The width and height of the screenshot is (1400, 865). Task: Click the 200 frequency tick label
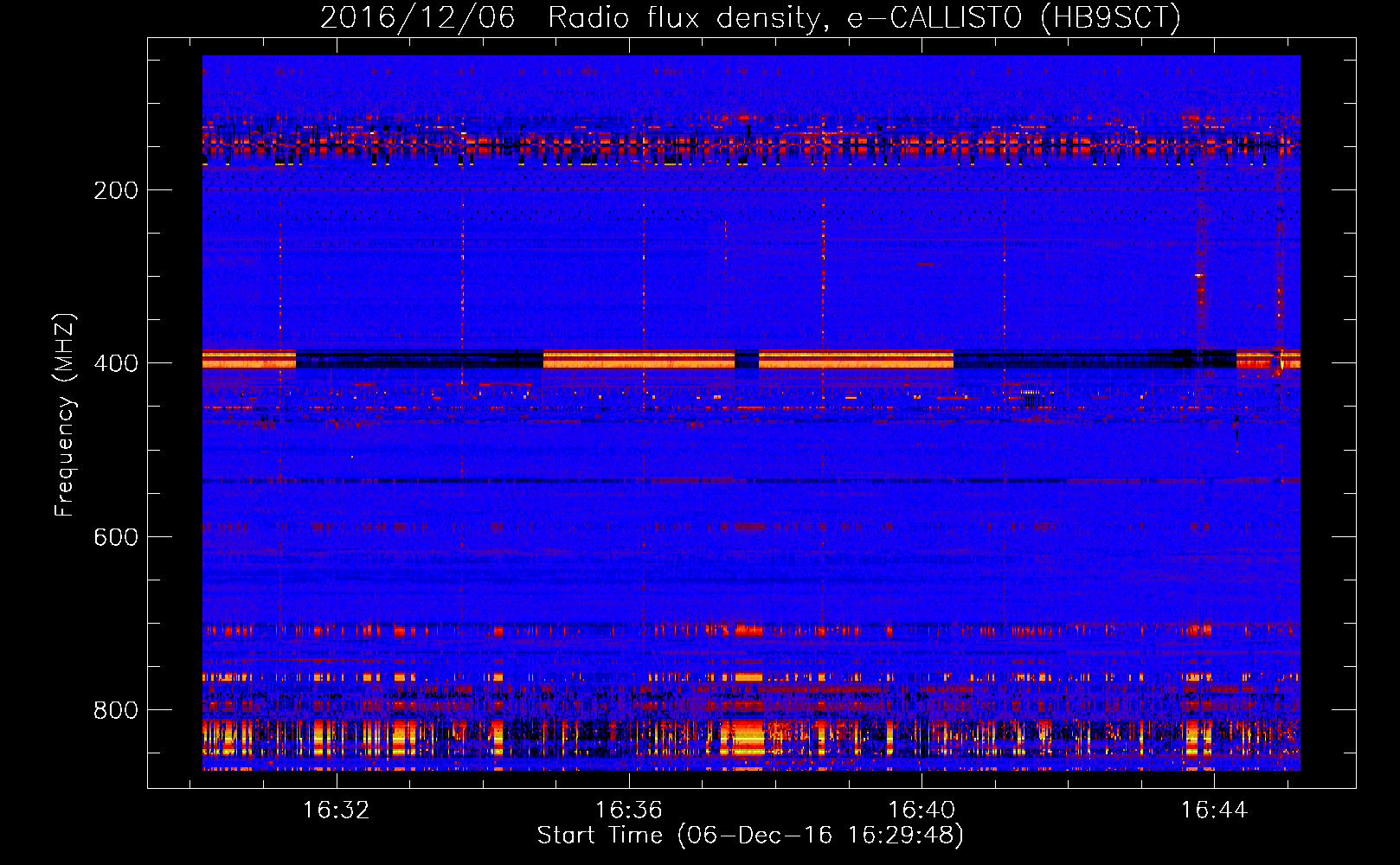click(x=116, y=190)
